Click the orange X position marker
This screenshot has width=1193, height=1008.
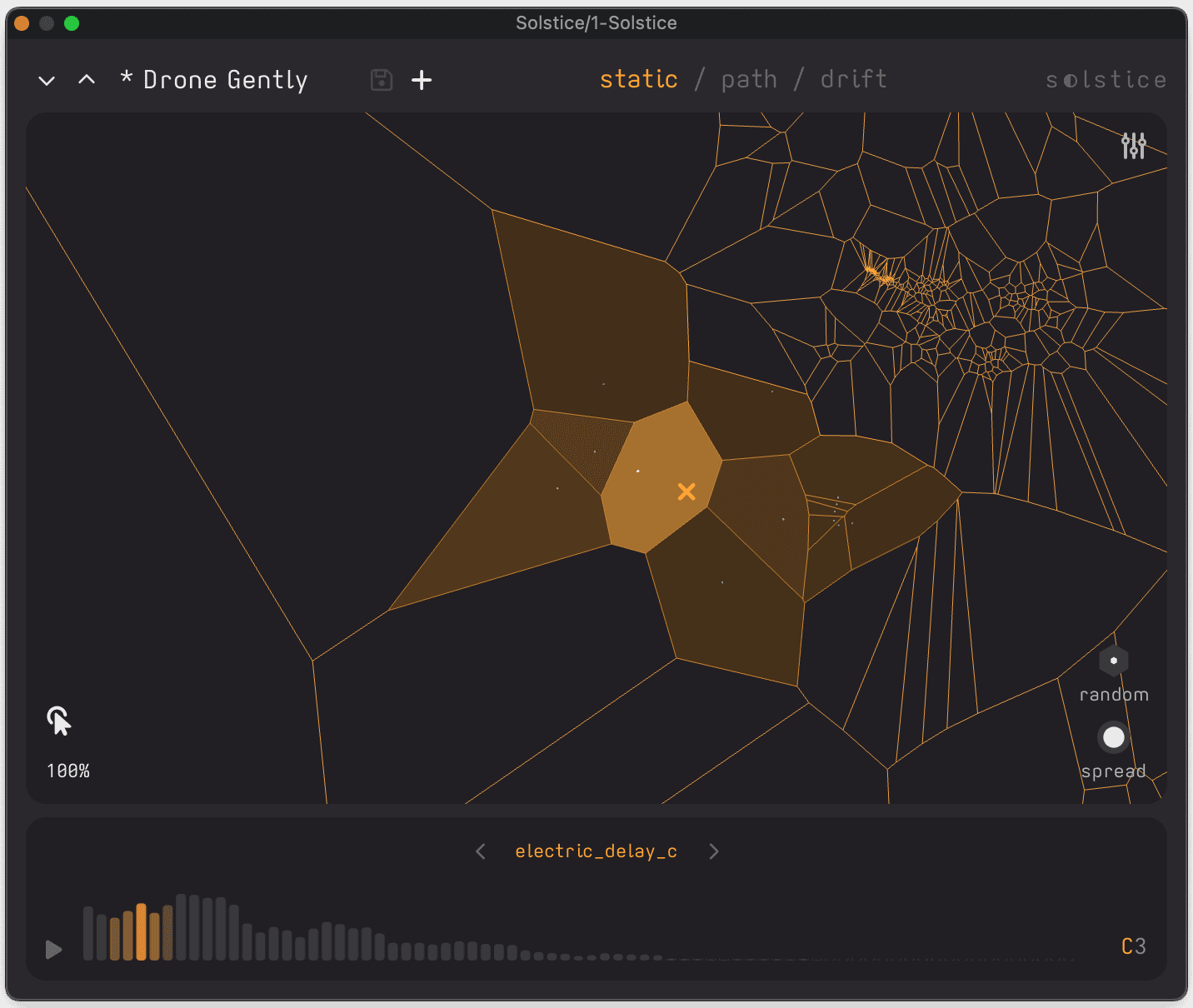coord(686,492)
